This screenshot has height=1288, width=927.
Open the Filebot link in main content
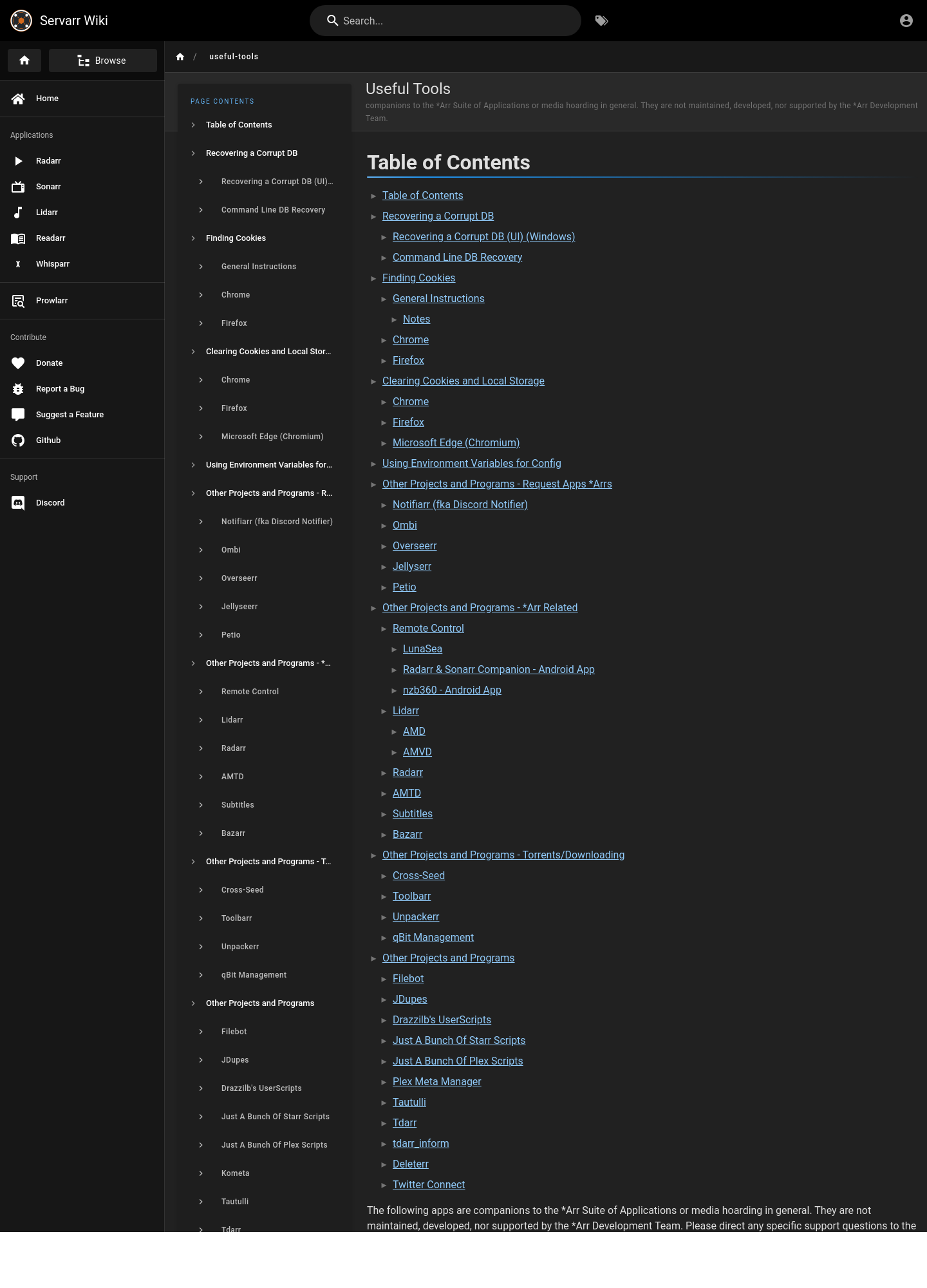tap(408, 979)
